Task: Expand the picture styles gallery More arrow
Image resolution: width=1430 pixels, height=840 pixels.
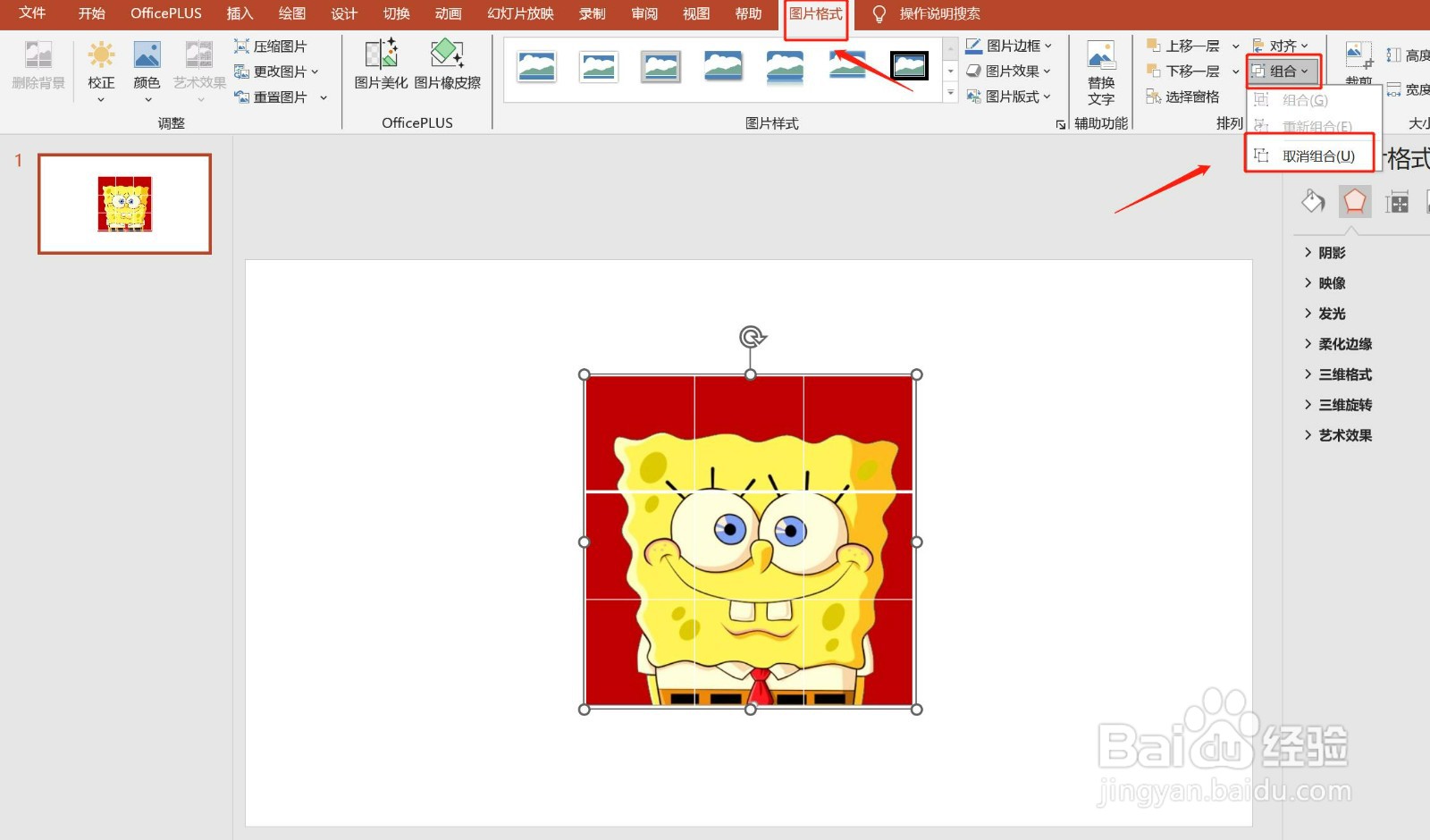Action: [951, 93]
